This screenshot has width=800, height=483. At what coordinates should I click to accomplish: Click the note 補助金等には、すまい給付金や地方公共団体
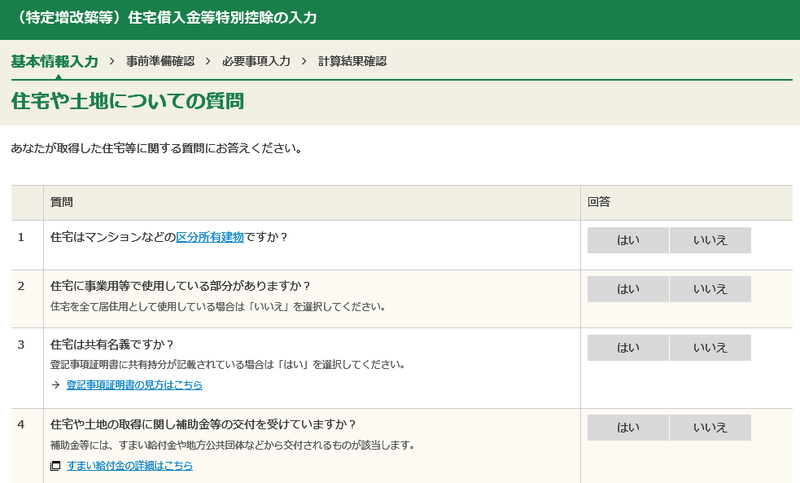click(x=233, y=446)
